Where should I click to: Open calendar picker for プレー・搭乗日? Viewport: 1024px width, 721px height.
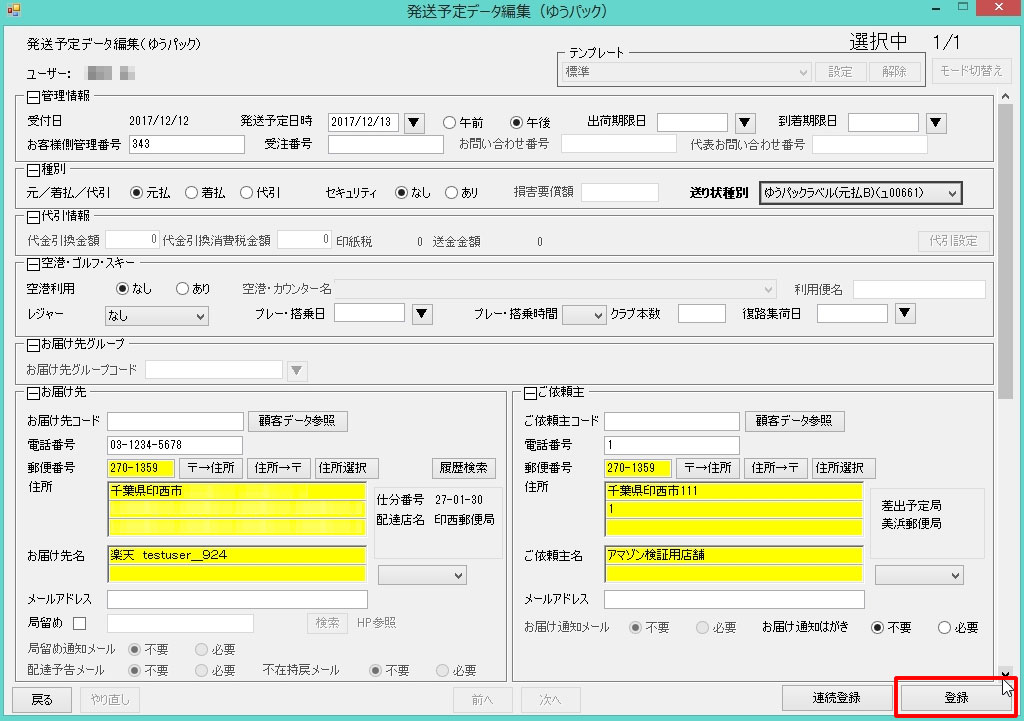pyautogui.click(x=422, y=314)
